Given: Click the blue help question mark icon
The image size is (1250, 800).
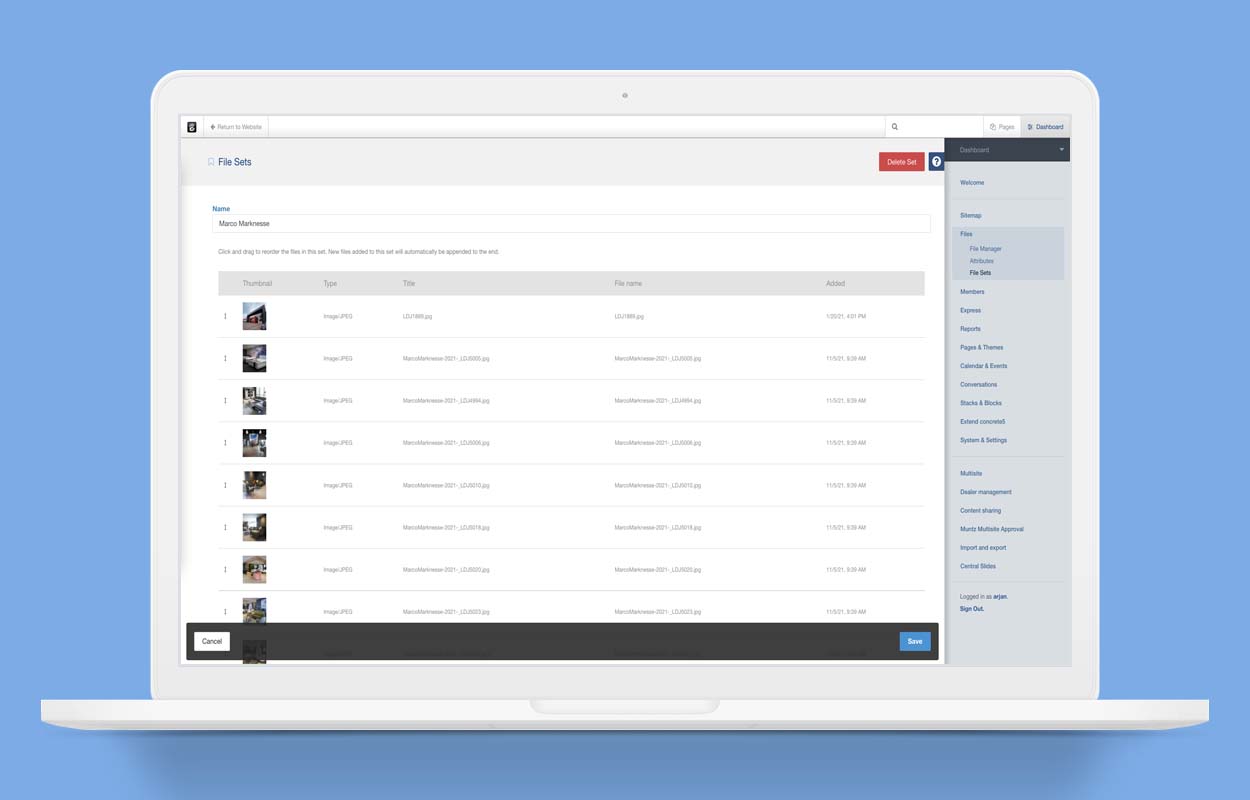Looking at the screenshot, I should [936, 162].
